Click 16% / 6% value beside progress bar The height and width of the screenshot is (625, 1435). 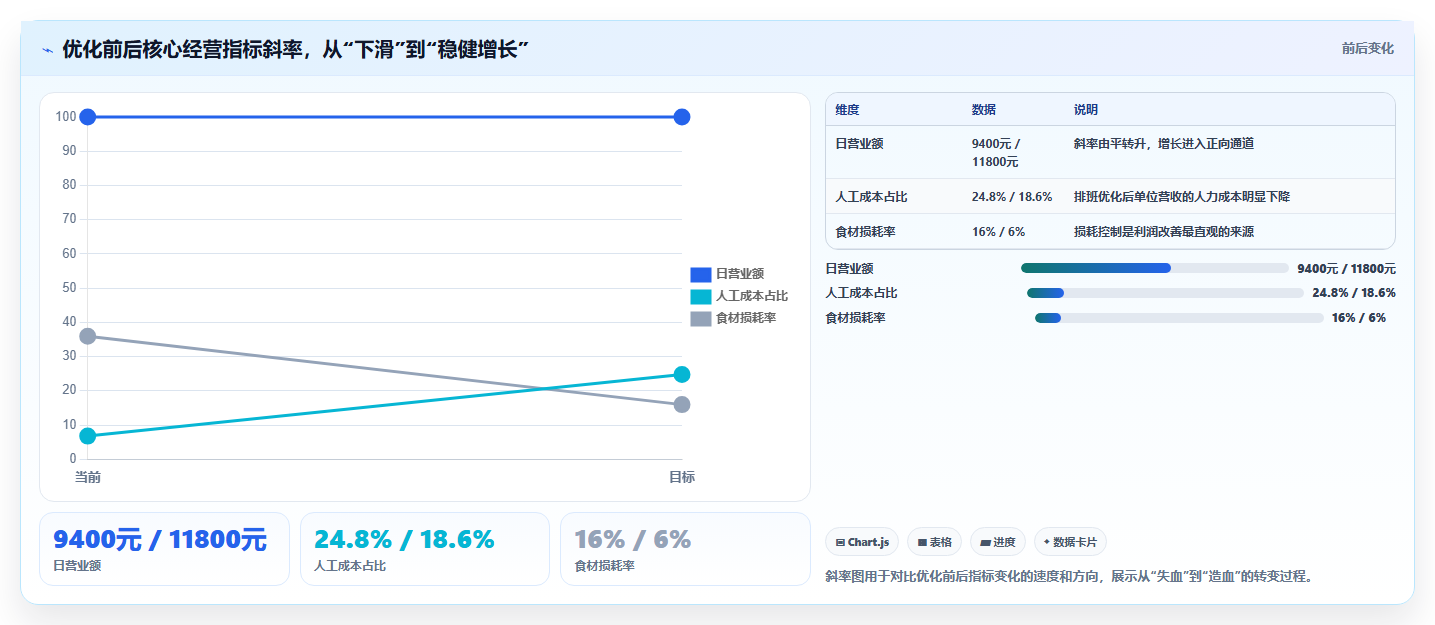[x=1359, y=318]
